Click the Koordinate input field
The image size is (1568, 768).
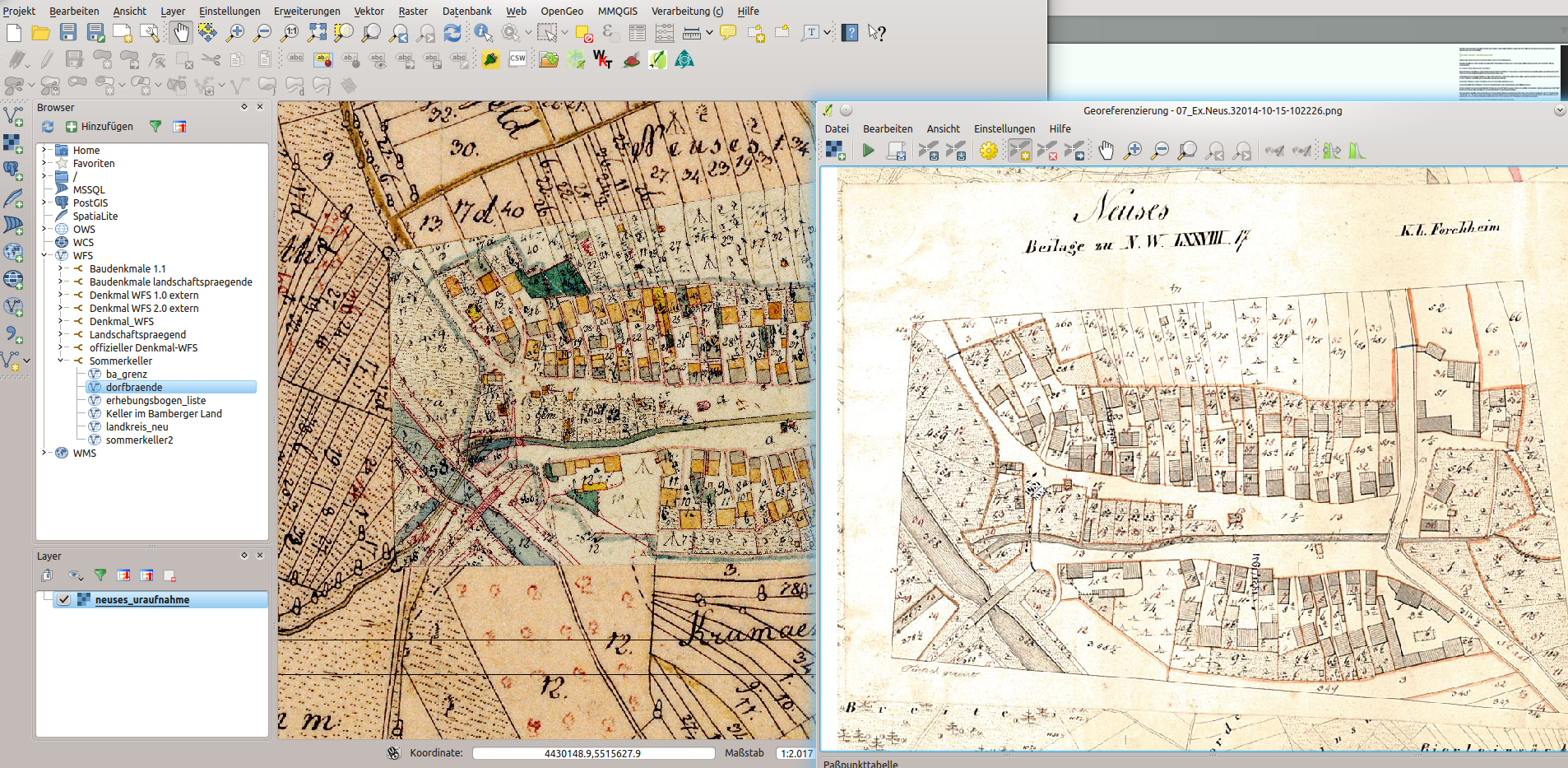[x=592, y=753]
